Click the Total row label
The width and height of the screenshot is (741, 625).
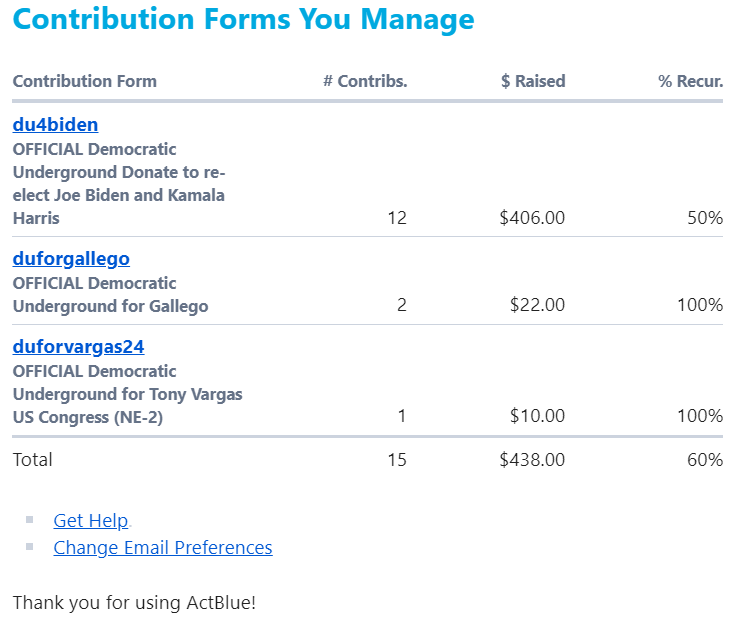[x=32, y=460]
